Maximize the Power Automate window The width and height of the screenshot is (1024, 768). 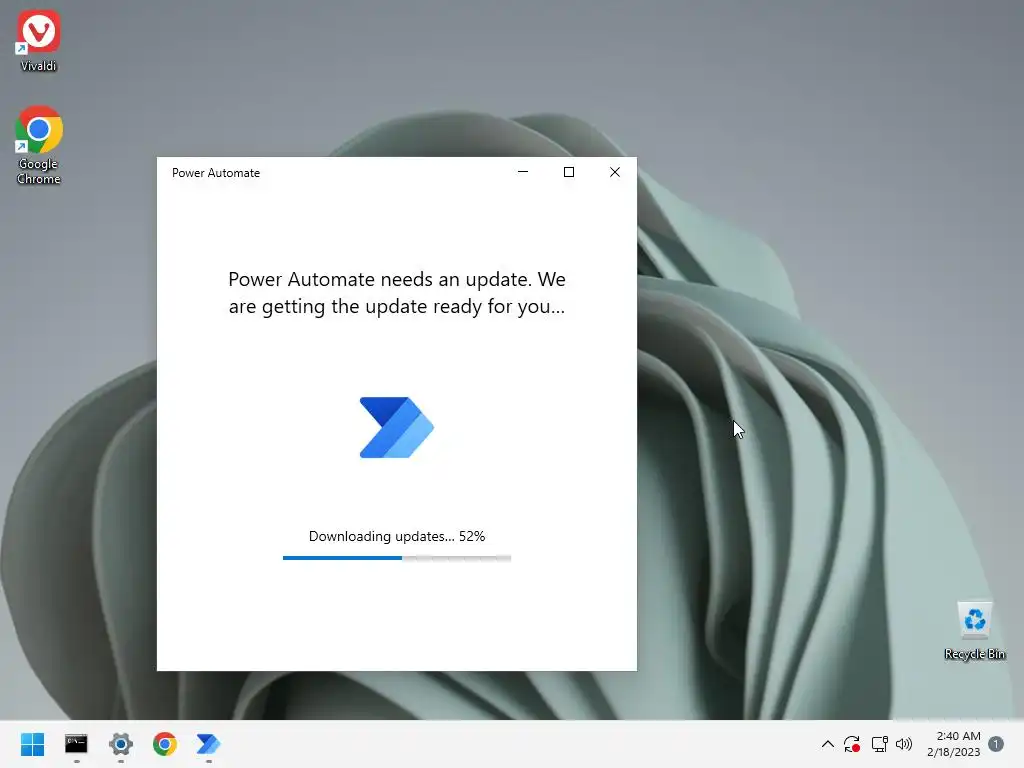pos(569,172)
